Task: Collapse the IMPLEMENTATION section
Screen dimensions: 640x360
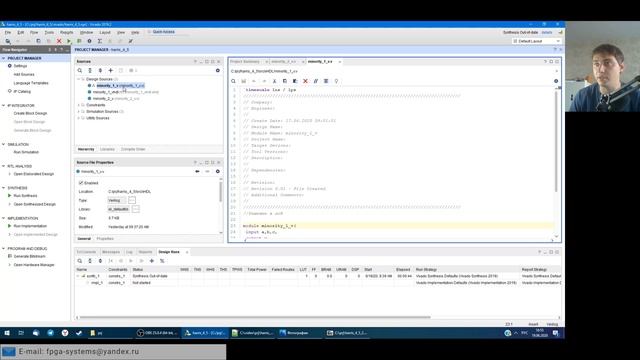Action: (x=4, y=218)
